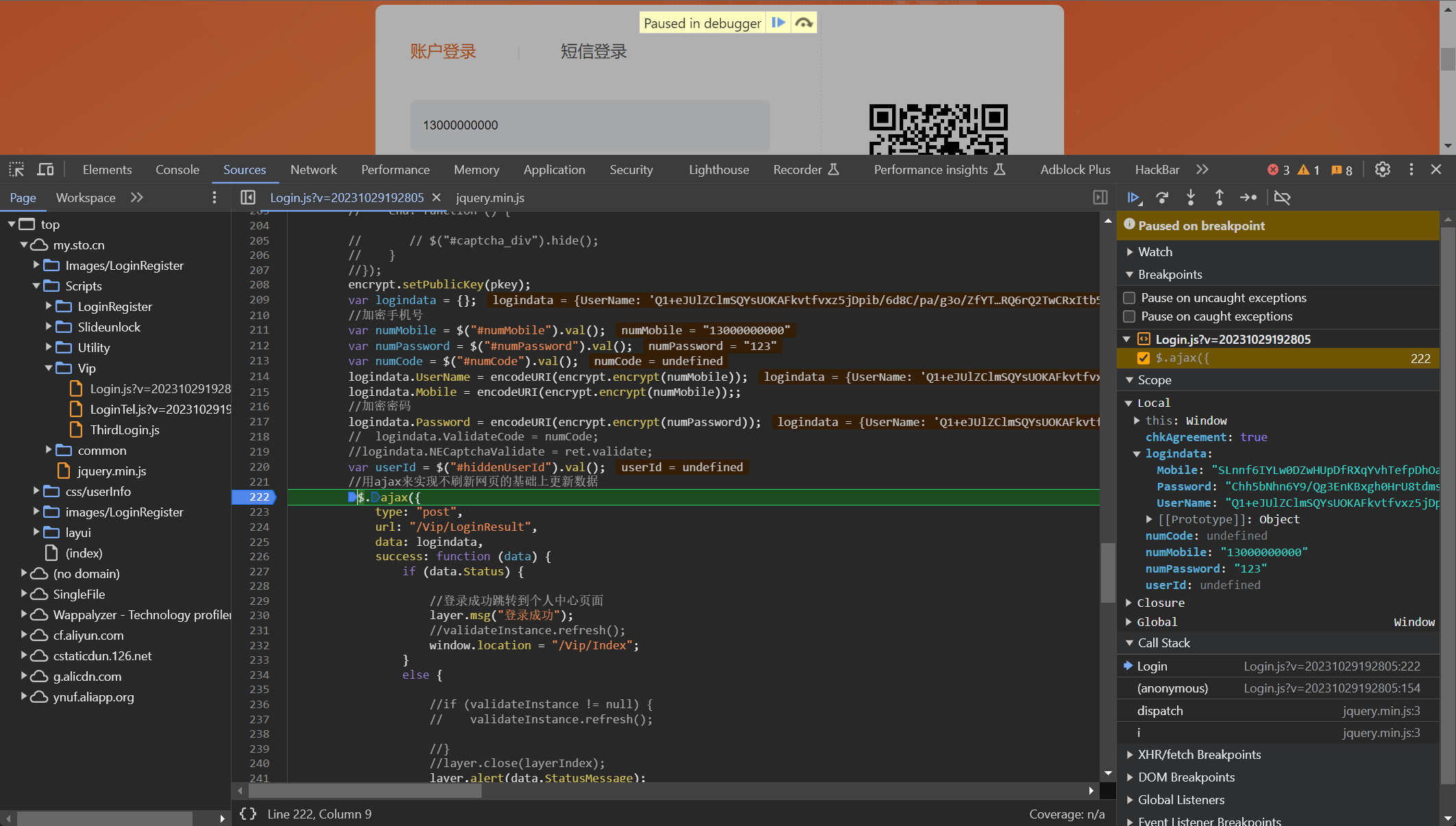Switch to jquery.min.js editor tab
The image size is (1456, 826).
click(x=490, y=197)
